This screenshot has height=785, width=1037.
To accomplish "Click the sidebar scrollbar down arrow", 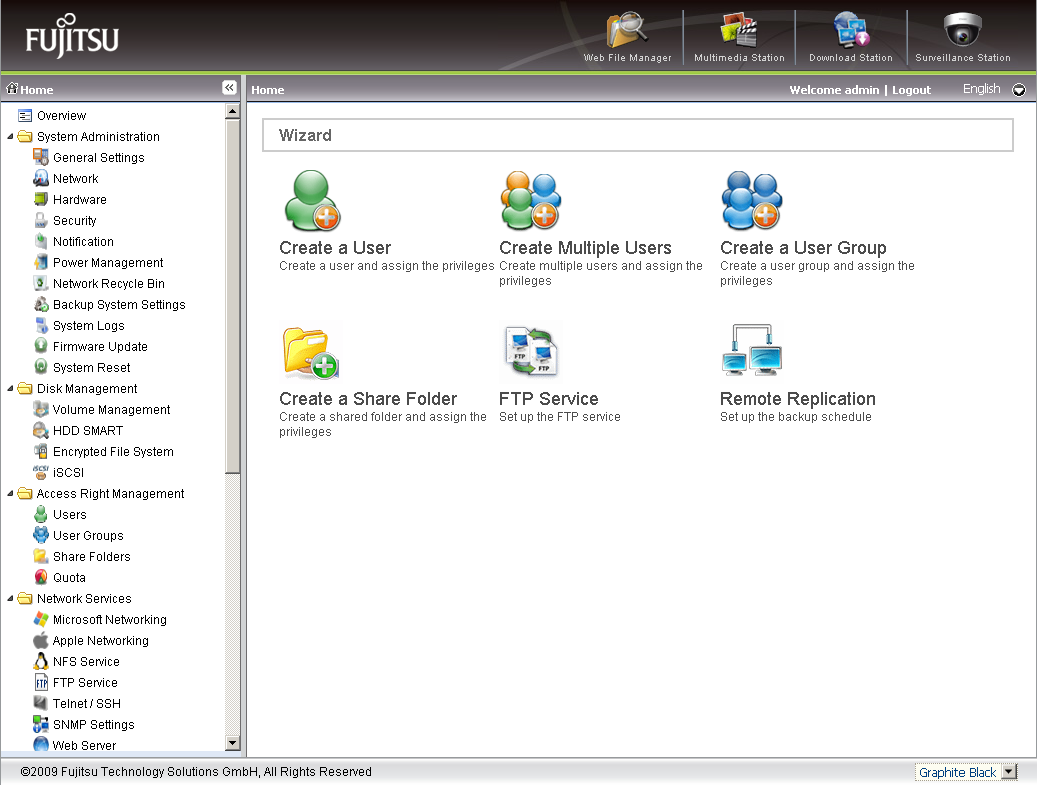I will pos(233,743).
